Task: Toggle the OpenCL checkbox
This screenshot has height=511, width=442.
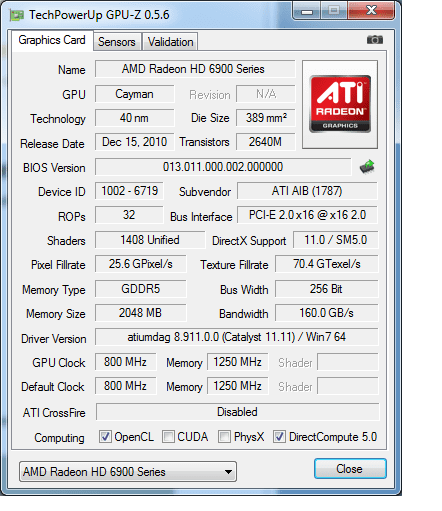Action: [x=105, y=436]
